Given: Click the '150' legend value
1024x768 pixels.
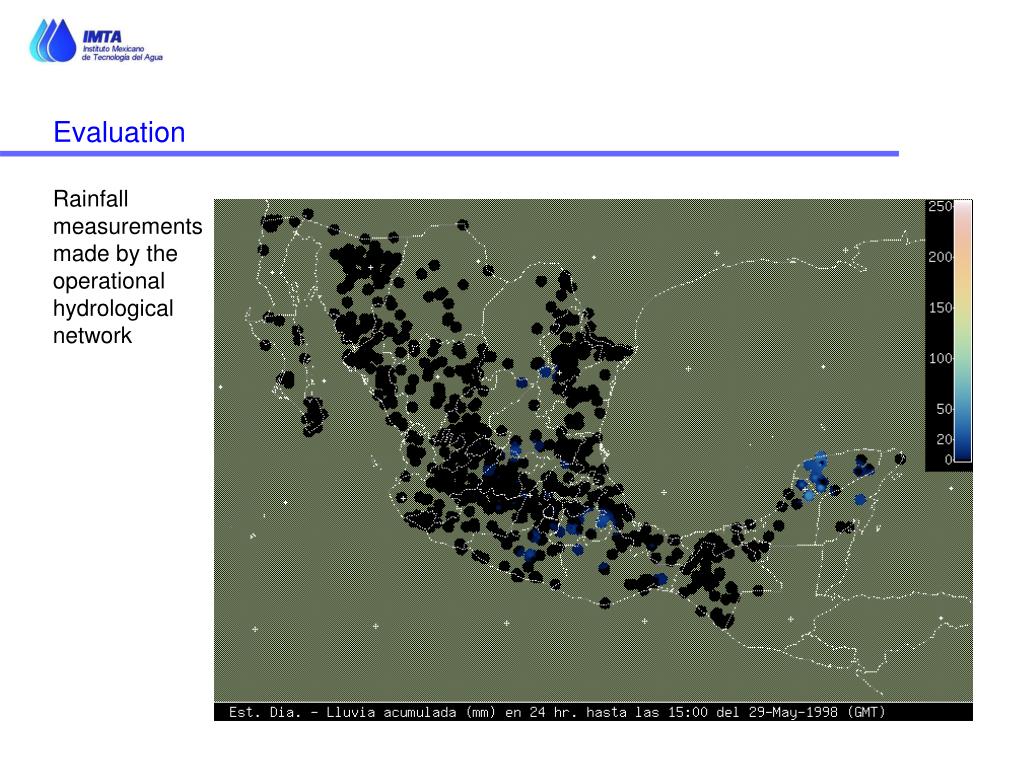Looking at the screenshot, I should point(940,308).
